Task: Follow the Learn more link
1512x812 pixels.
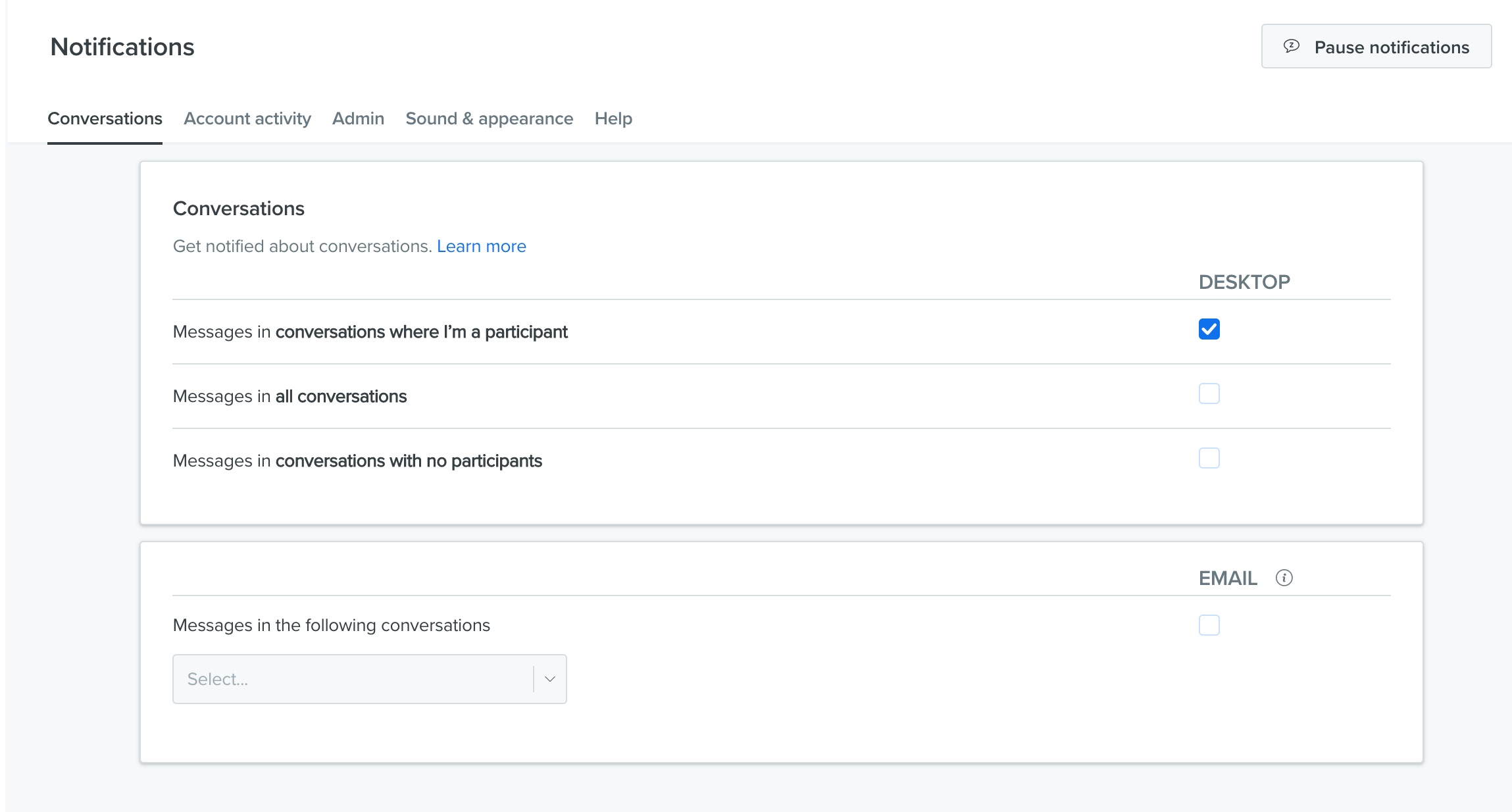Action: tap(481, 246)
